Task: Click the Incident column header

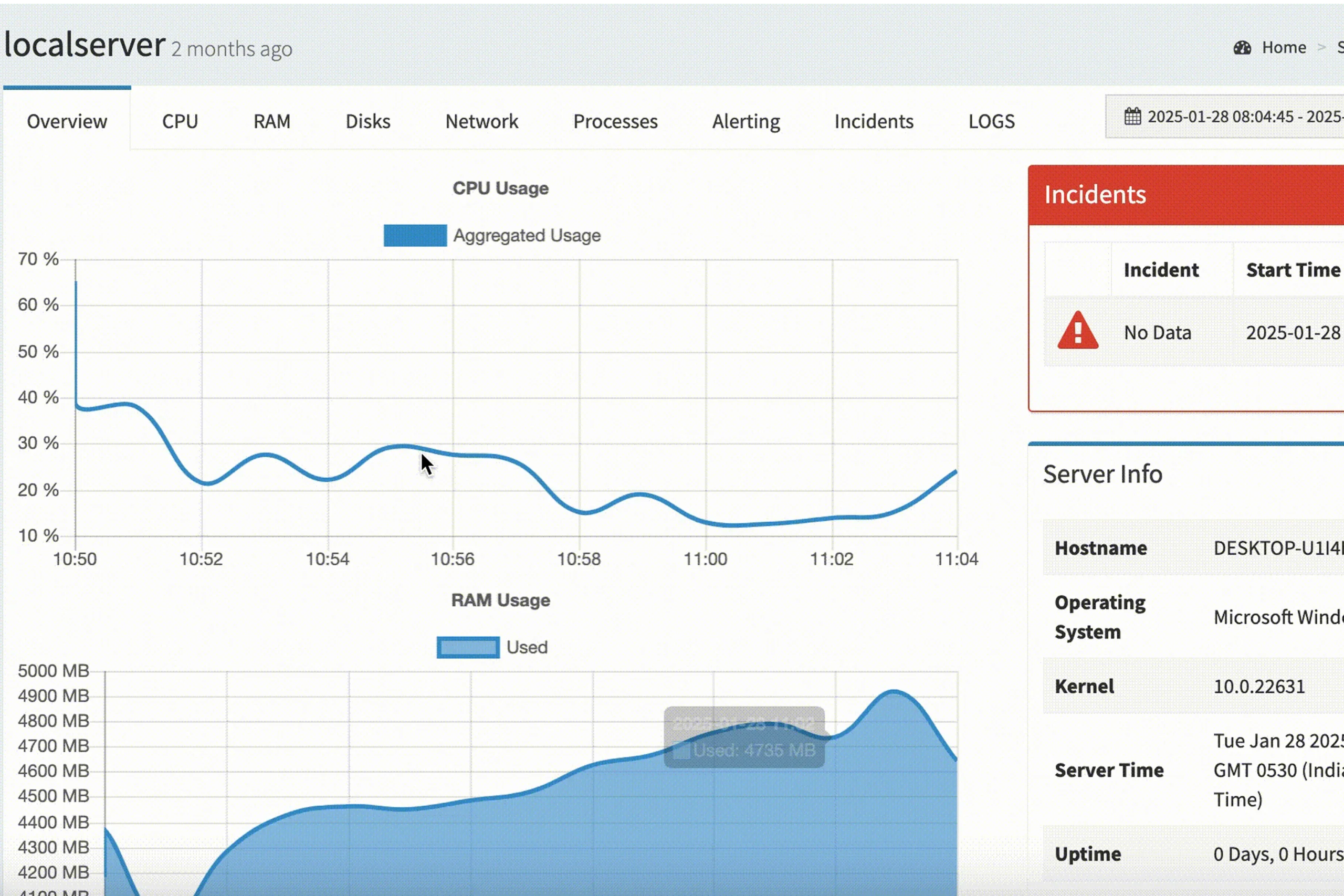Action: (x=1161, y=270)
